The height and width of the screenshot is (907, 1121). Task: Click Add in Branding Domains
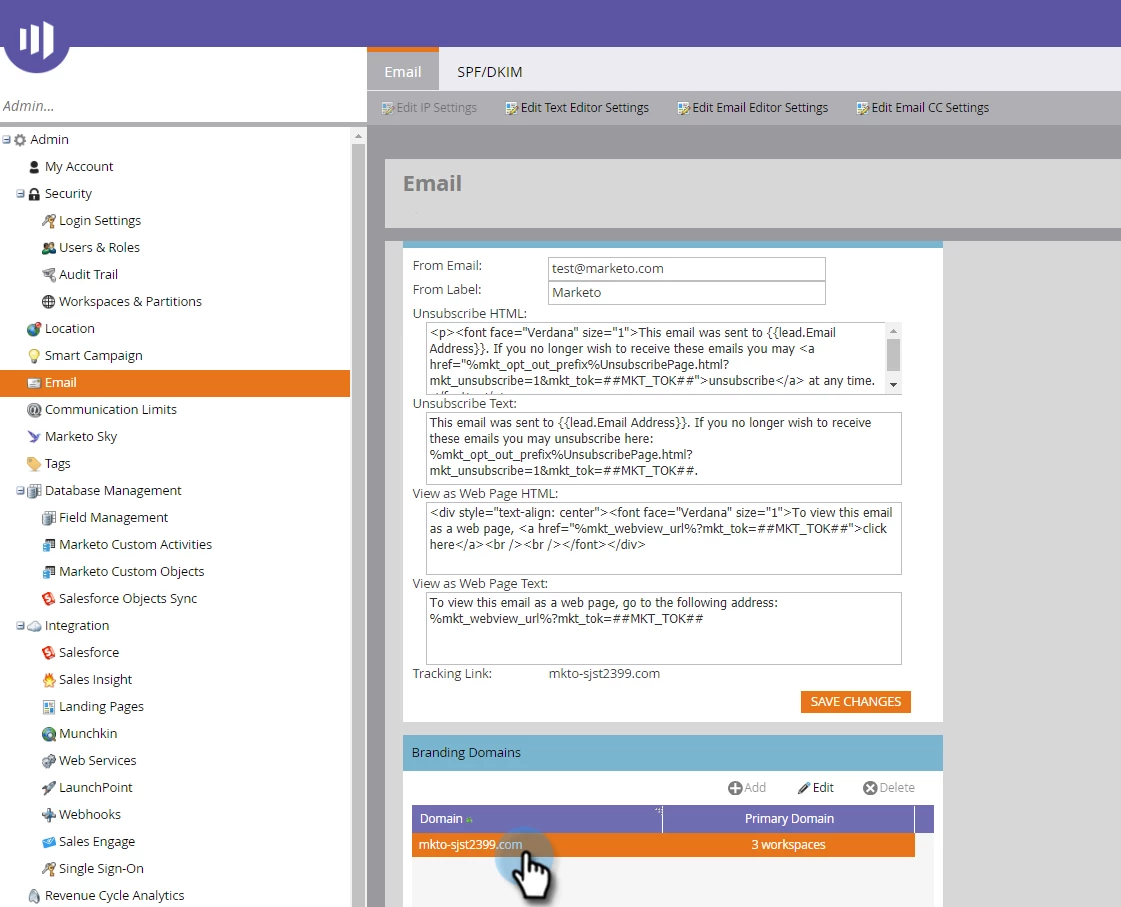pos(746,788)
